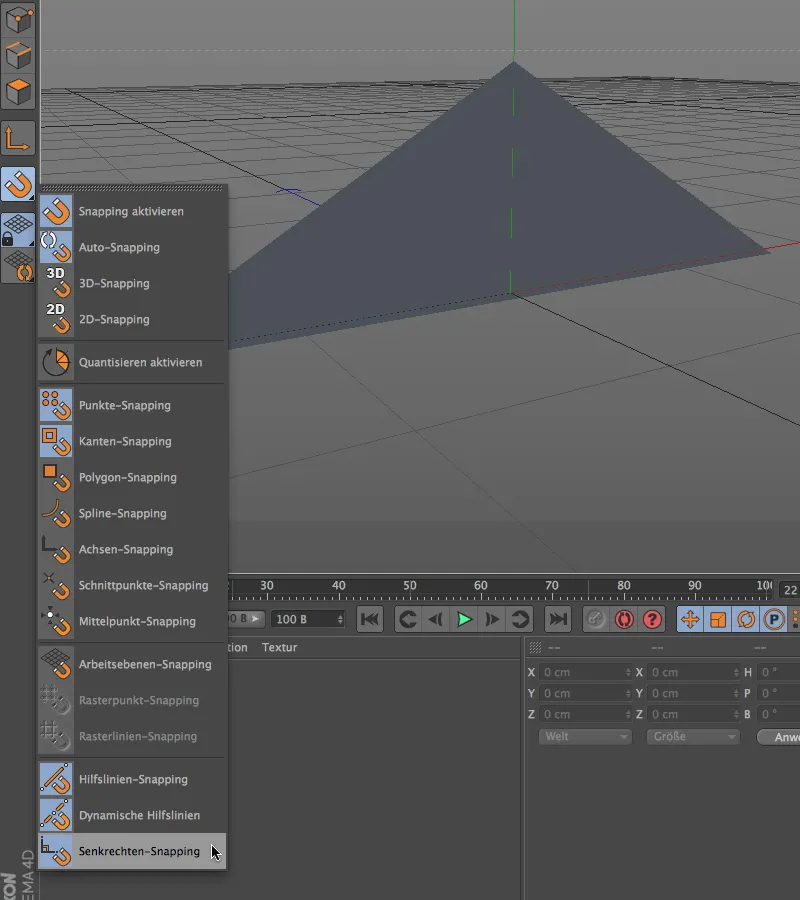
Task: Choose 2D-Snapping entry
Action: click(132, 320)
